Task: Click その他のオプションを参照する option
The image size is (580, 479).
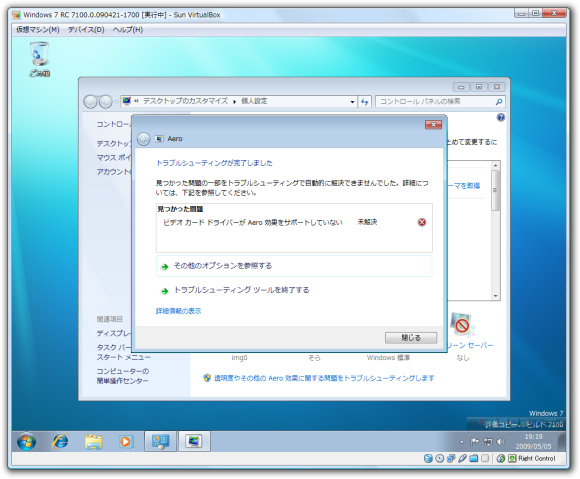Action: (294, 266)
